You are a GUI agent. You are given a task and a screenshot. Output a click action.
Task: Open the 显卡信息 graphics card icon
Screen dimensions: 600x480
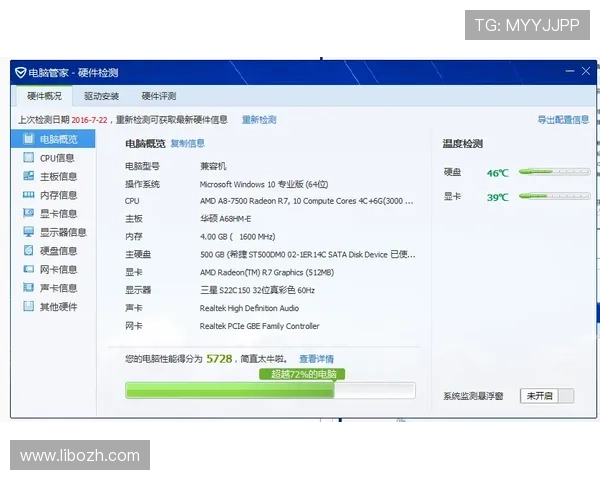28,213
